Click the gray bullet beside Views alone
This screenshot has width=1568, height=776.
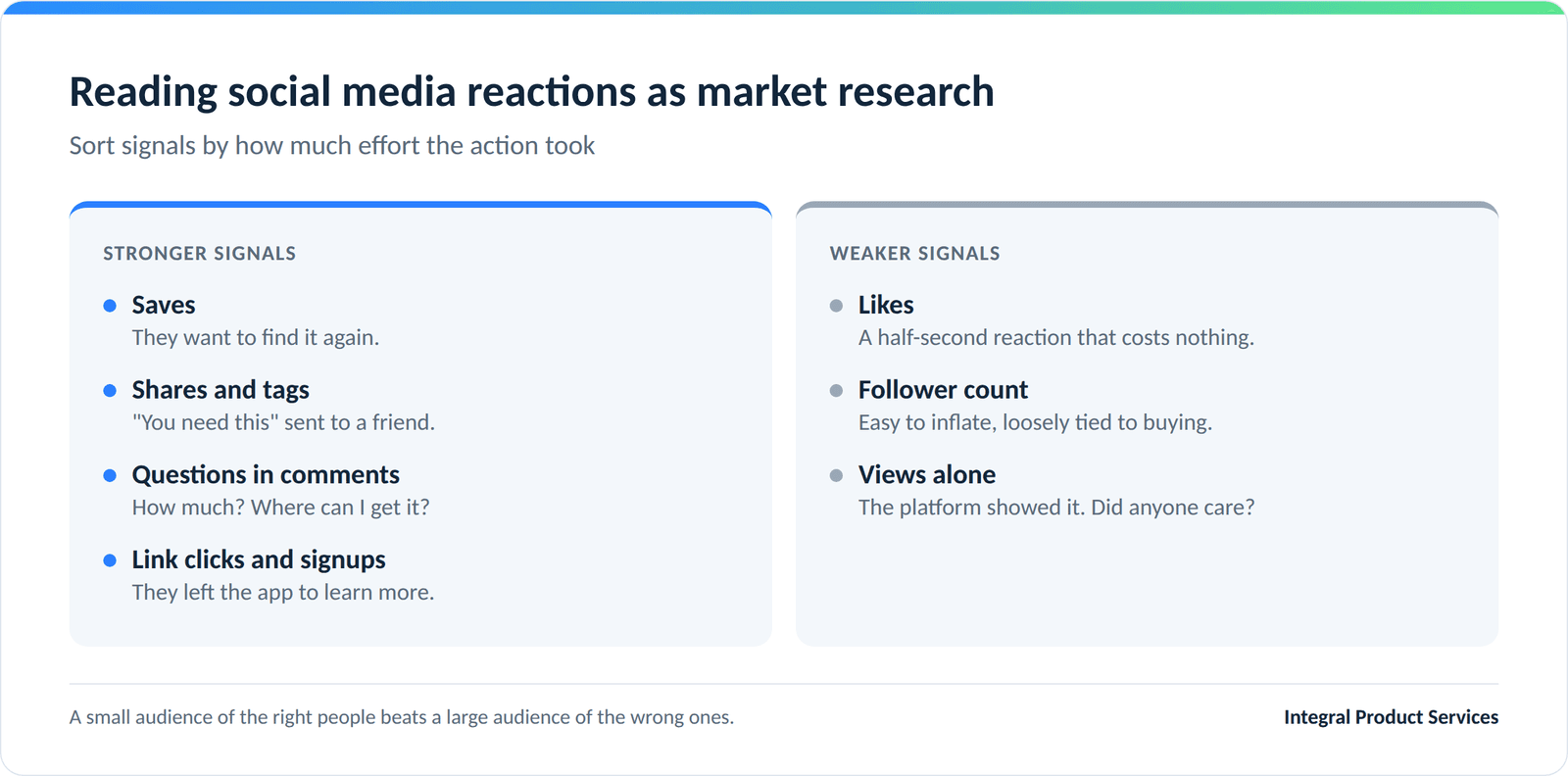(836, 475)
